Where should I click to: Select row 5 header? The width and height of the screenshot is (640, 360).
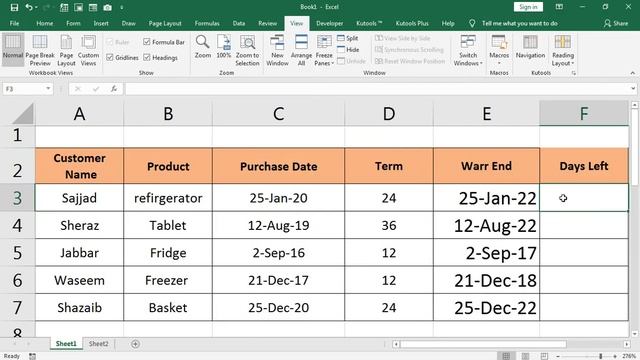[17, 253]
